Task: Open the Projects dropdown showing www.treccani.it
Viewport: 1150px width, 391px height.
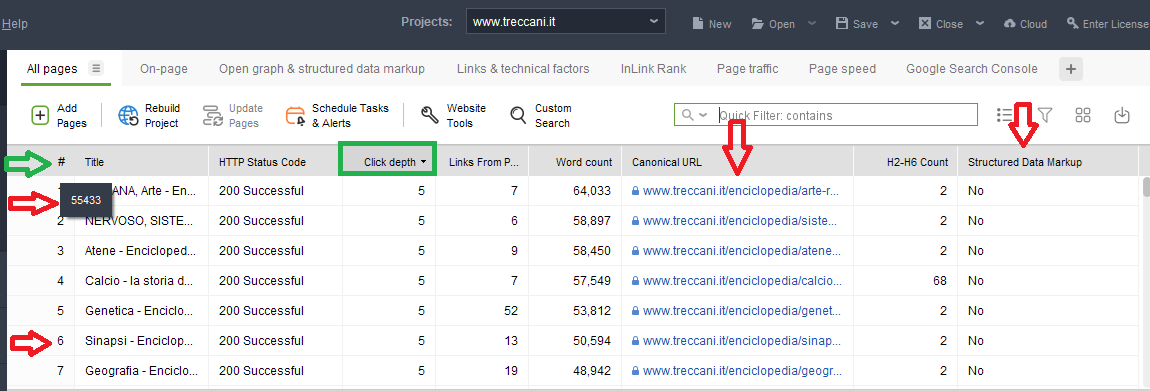Action: tap(565, 22)
